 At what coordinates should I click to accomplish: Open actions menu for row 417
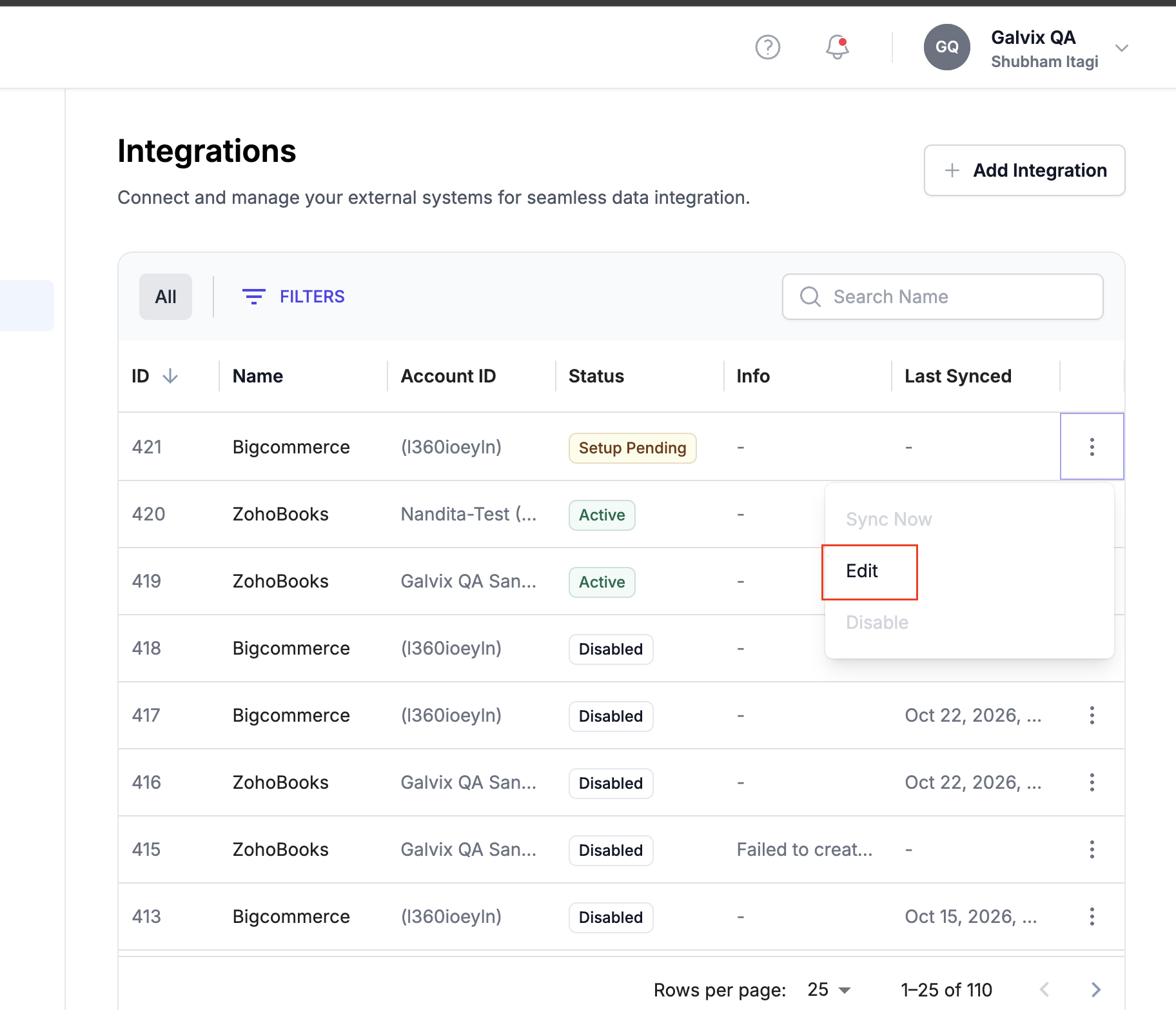pos(1092,715)
